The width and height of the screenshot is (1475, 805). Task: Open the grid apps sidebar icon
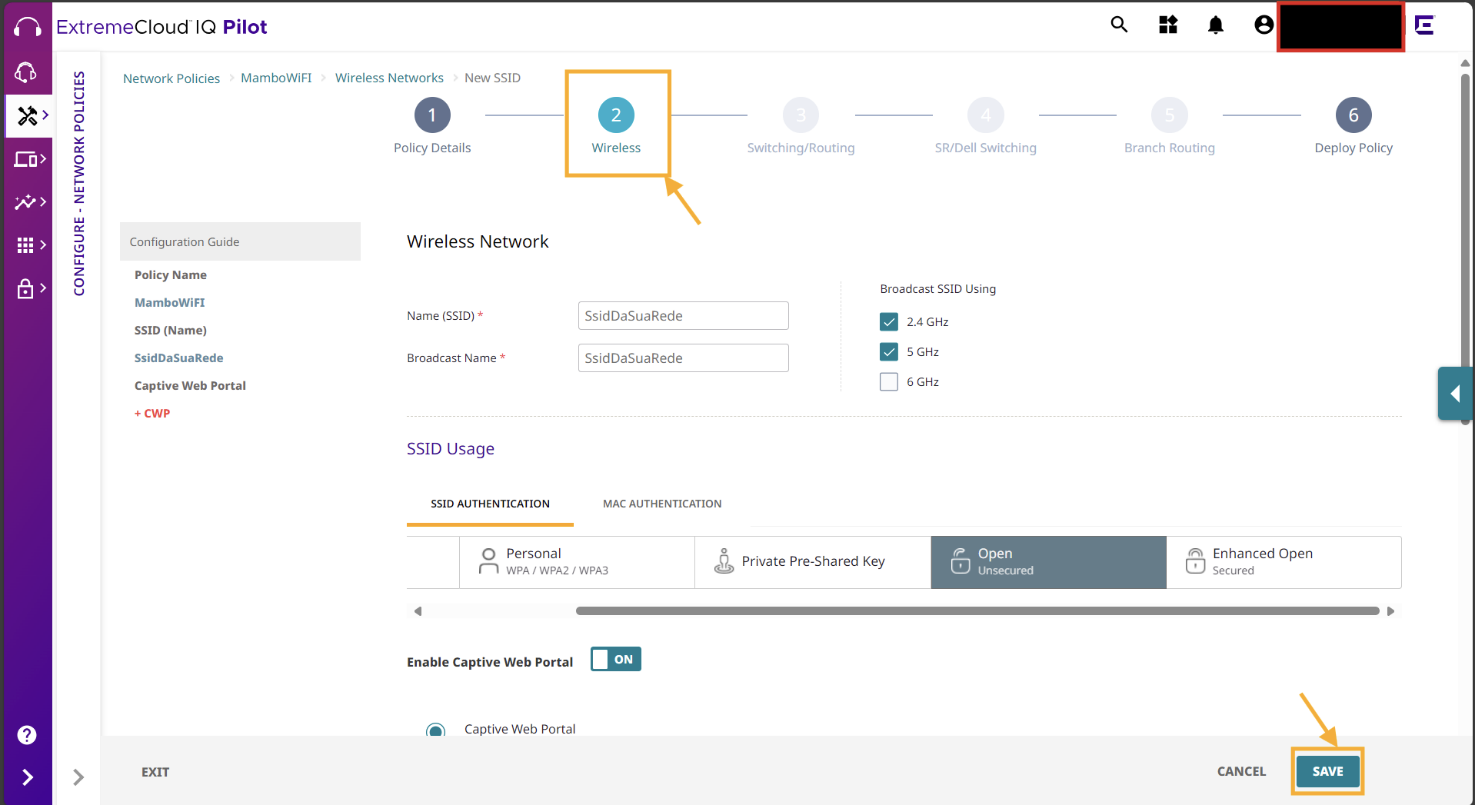pyautogui.click(x=28, y=245)
